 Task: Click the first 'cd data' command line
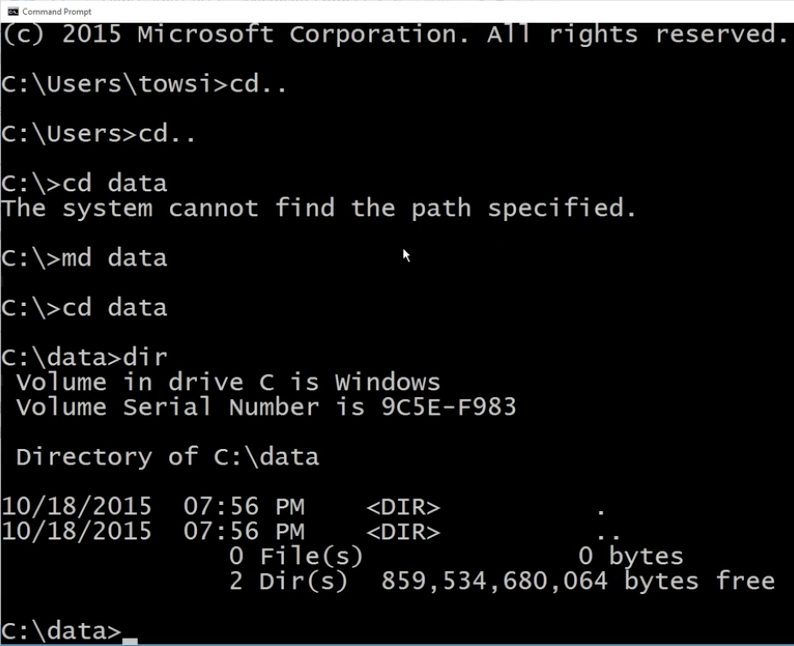tap(84, 183)
